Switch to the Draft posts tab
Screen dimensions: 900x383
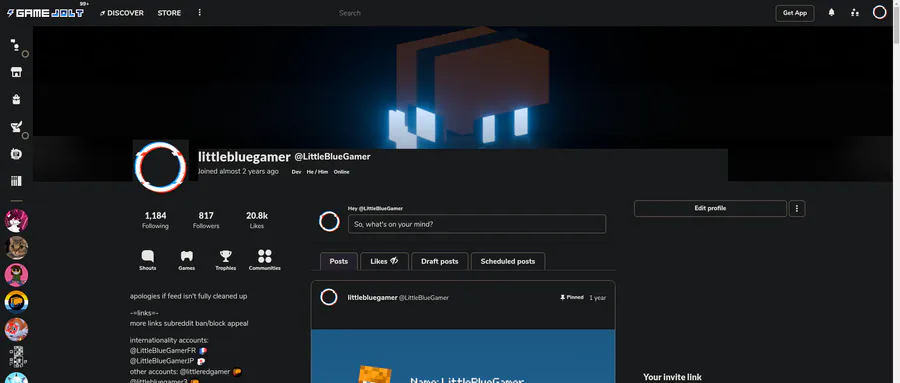[440, 261]
